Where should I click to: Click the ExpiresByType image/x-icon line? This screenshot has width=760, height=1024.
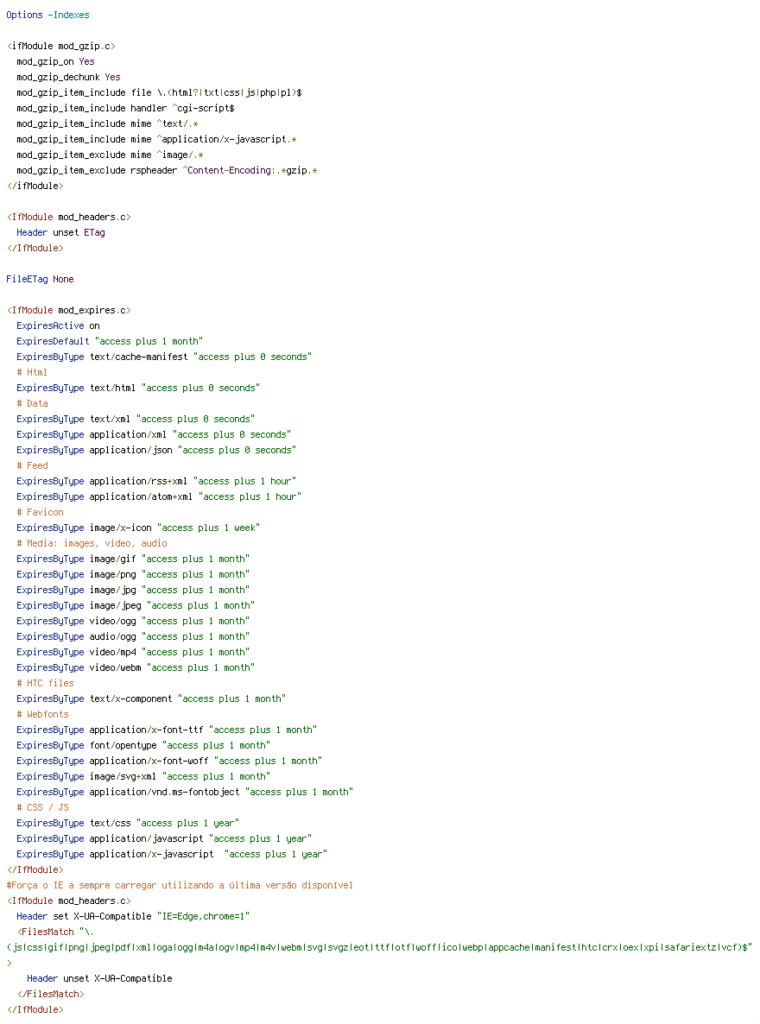[139, 528]
